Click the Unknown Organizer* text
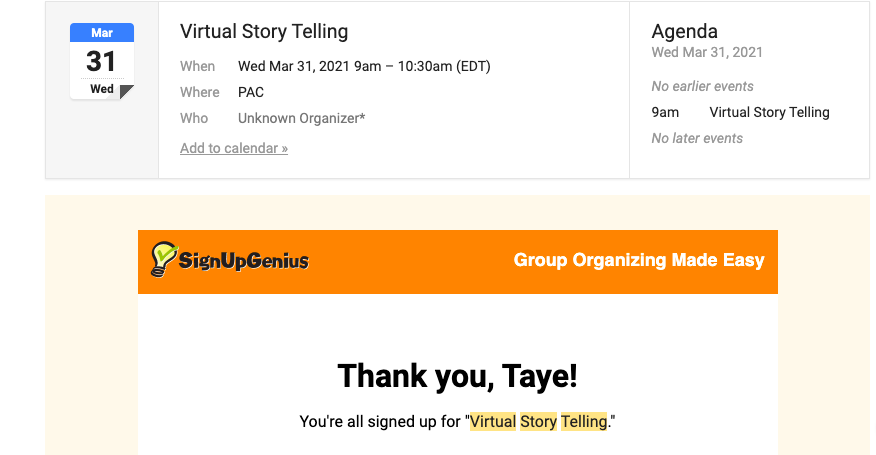The width and height of the screenshot is (876, 455). coord(301,118)
